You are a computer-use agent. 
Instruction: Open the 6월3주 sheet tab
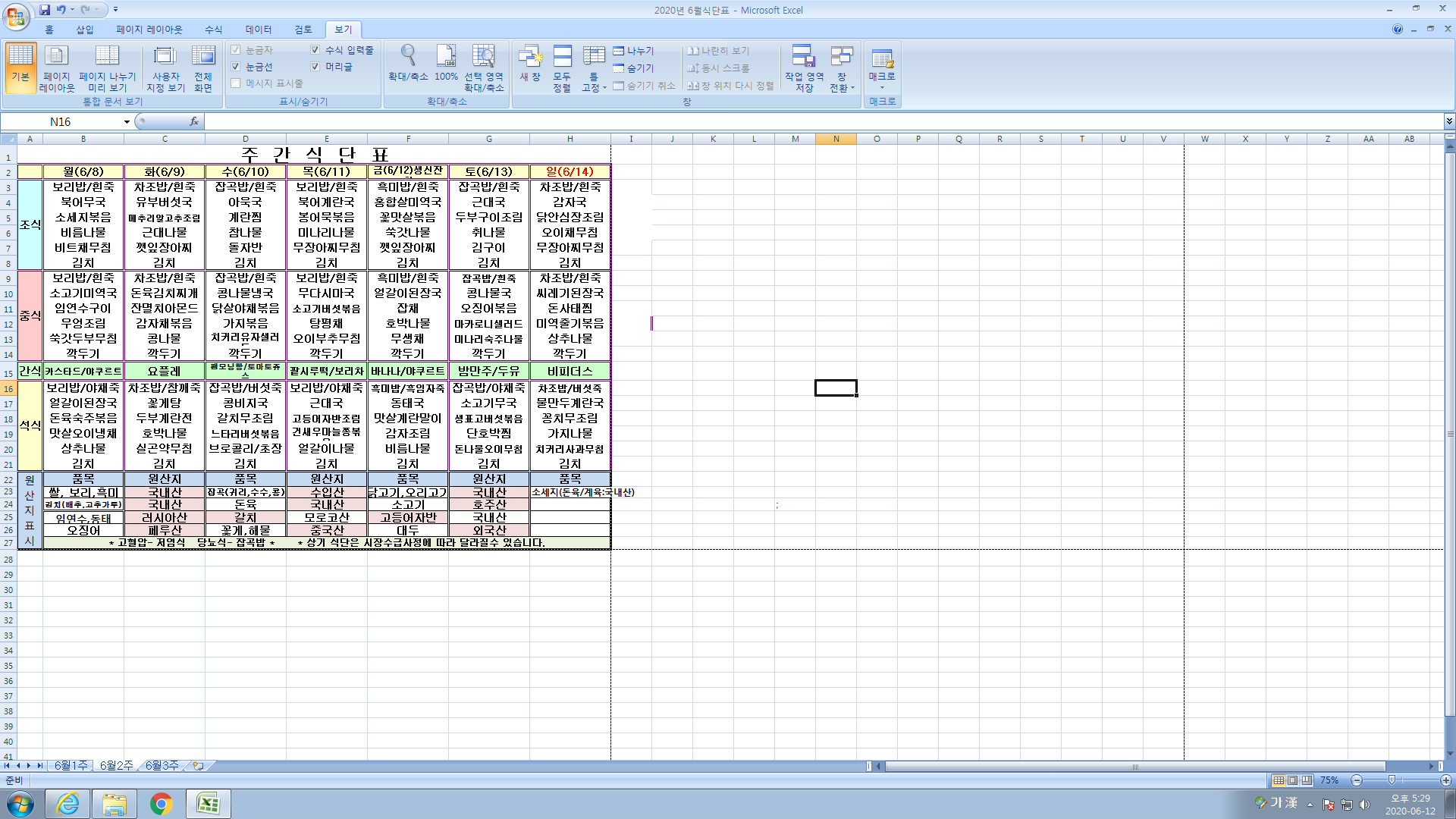coord(162,766)
